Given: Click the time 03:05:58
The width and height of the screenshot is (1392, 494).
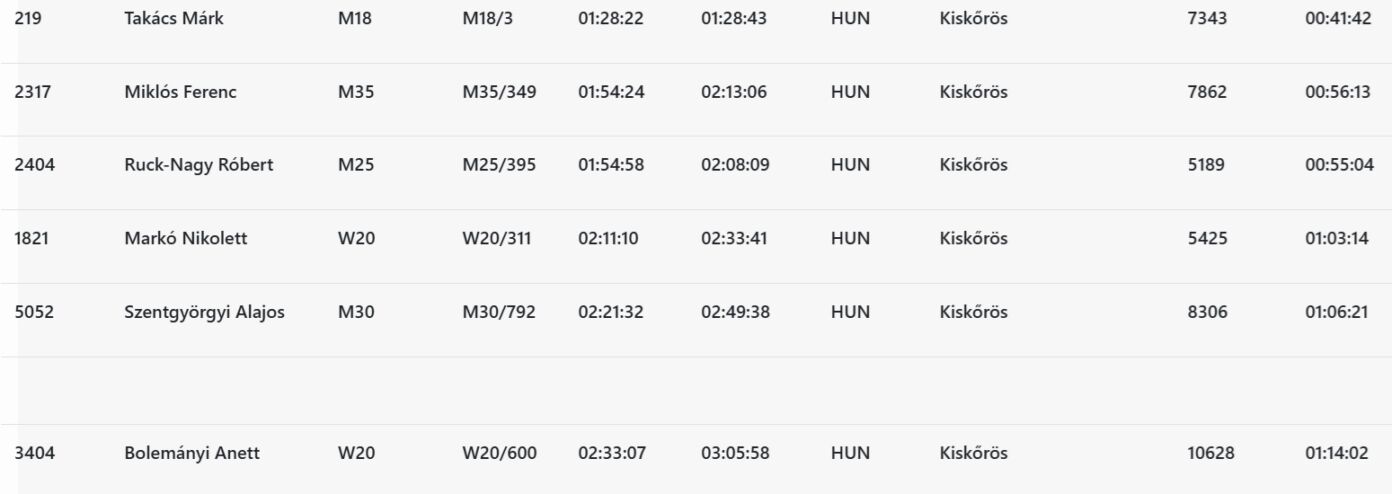Looking at the screenshot, I should click(x=735, y=453).
